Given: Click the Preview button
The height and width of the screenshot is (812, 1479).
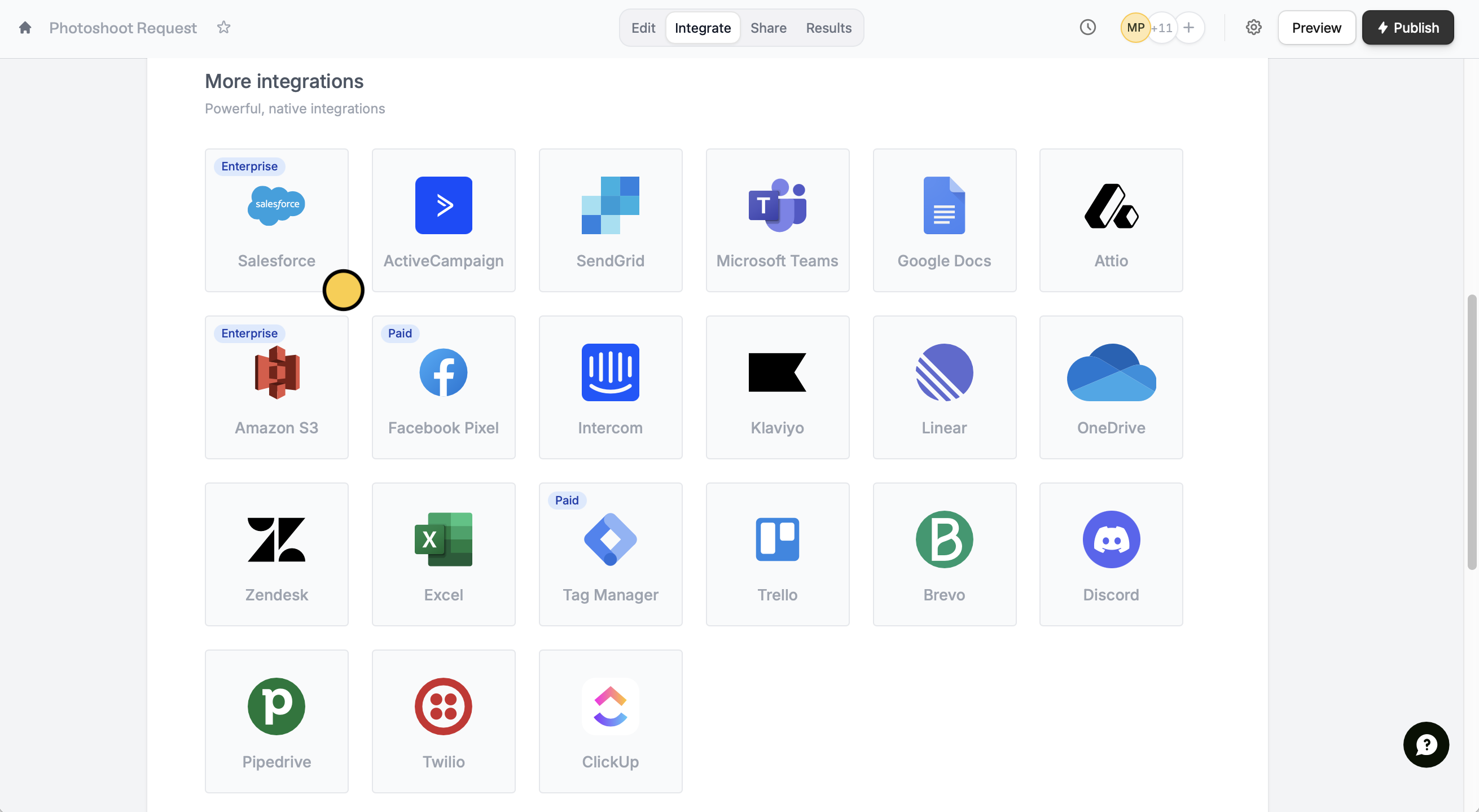Looking at the screenshot, I should [x=1316, y=28].
